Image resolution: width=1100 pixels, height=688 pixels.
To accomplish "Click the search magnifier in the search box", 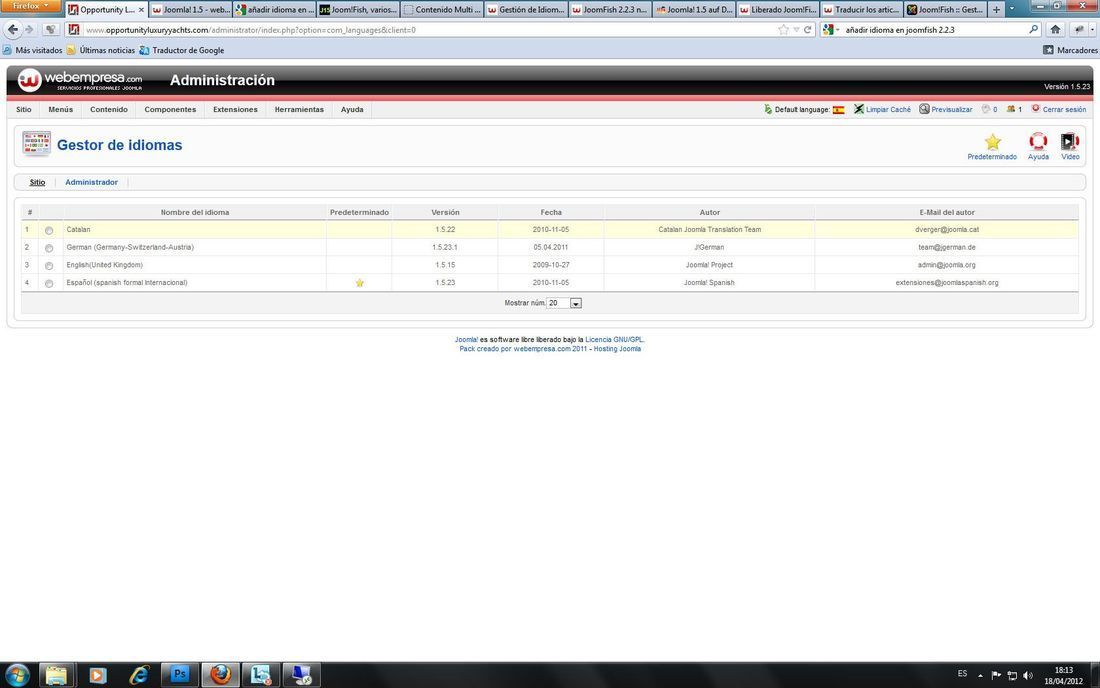I will click(x=1033, y=29).
